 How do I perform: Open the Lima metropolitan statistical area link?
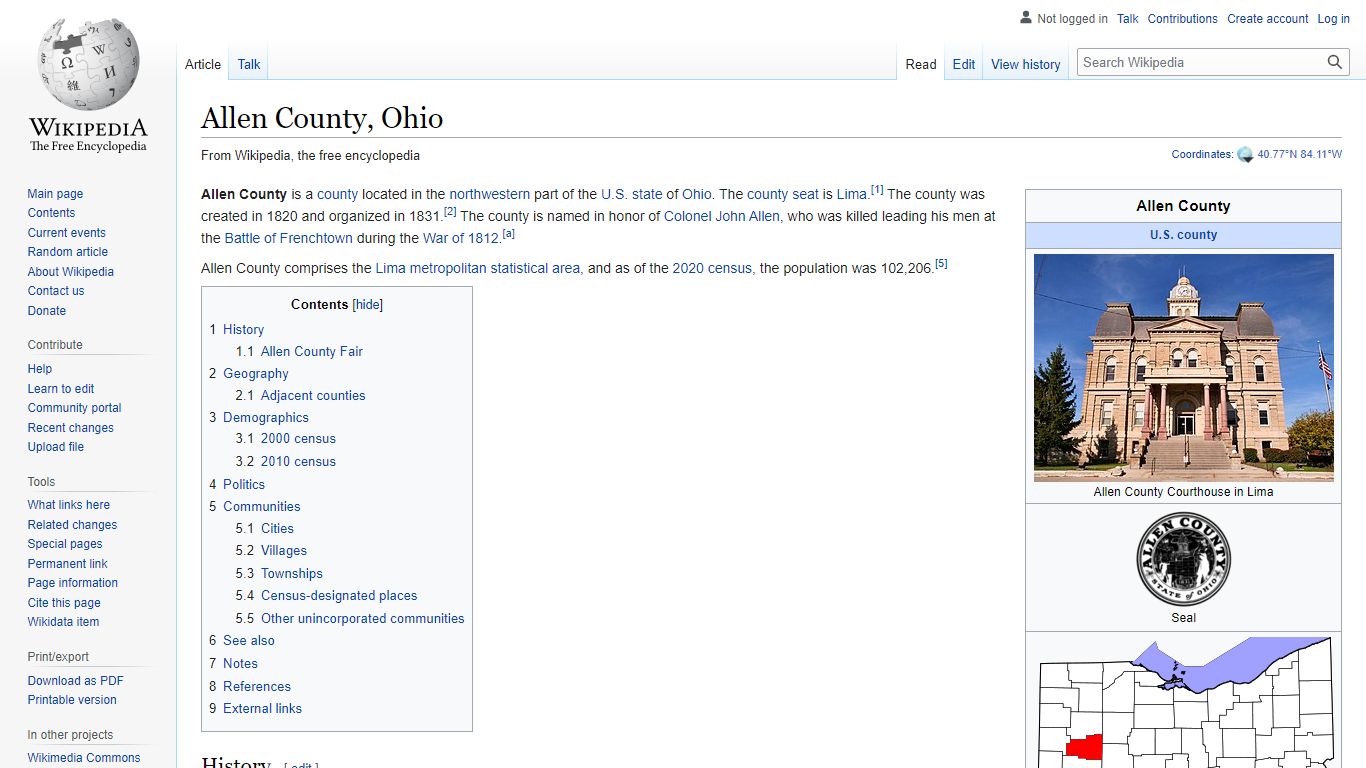point(478,268)
